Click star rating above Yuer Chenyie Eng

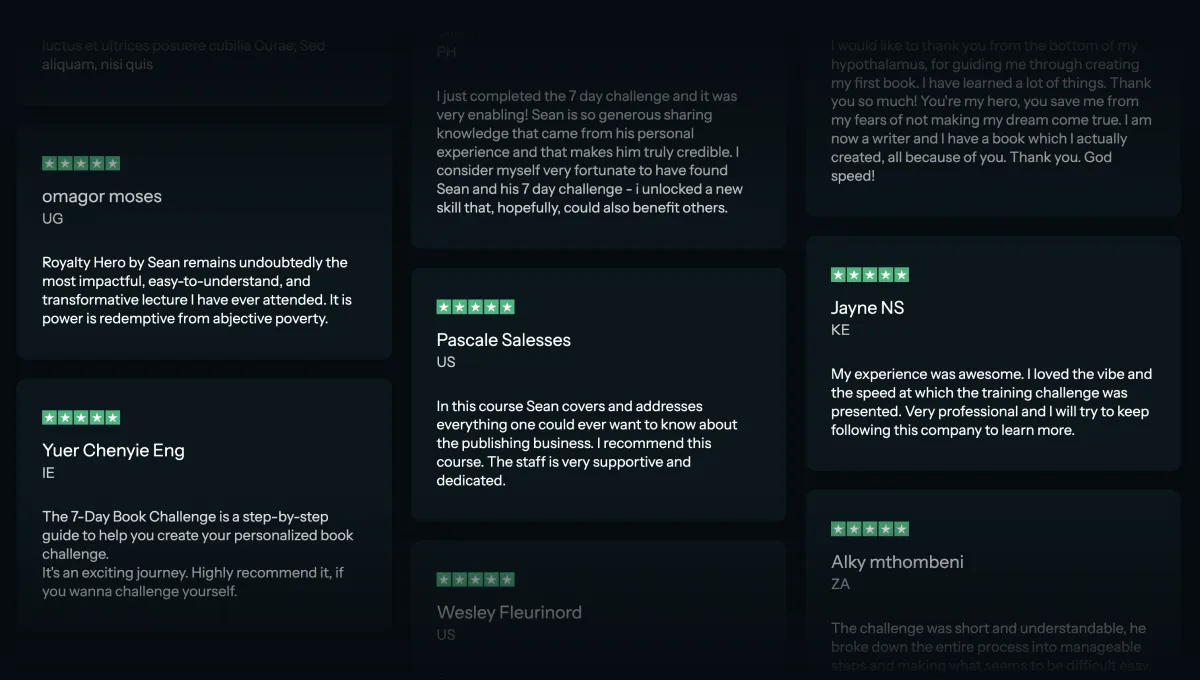tap(81, 417)
